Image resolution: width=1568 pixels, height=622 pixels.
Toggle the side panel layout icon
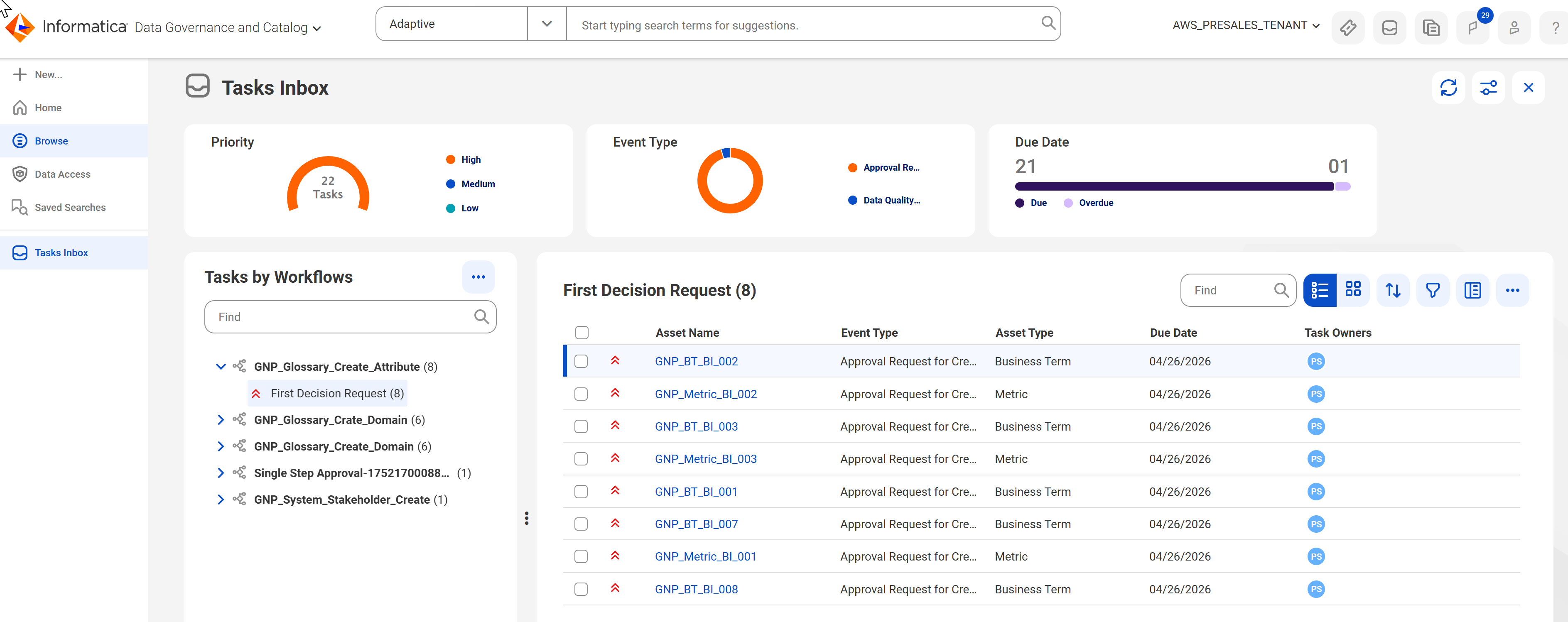1472,290
